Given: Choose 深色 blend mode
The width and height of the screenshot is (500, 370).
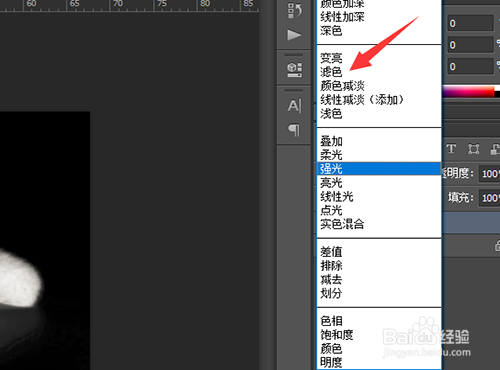Looking at the screenshot, I should (x=379, y=31).
